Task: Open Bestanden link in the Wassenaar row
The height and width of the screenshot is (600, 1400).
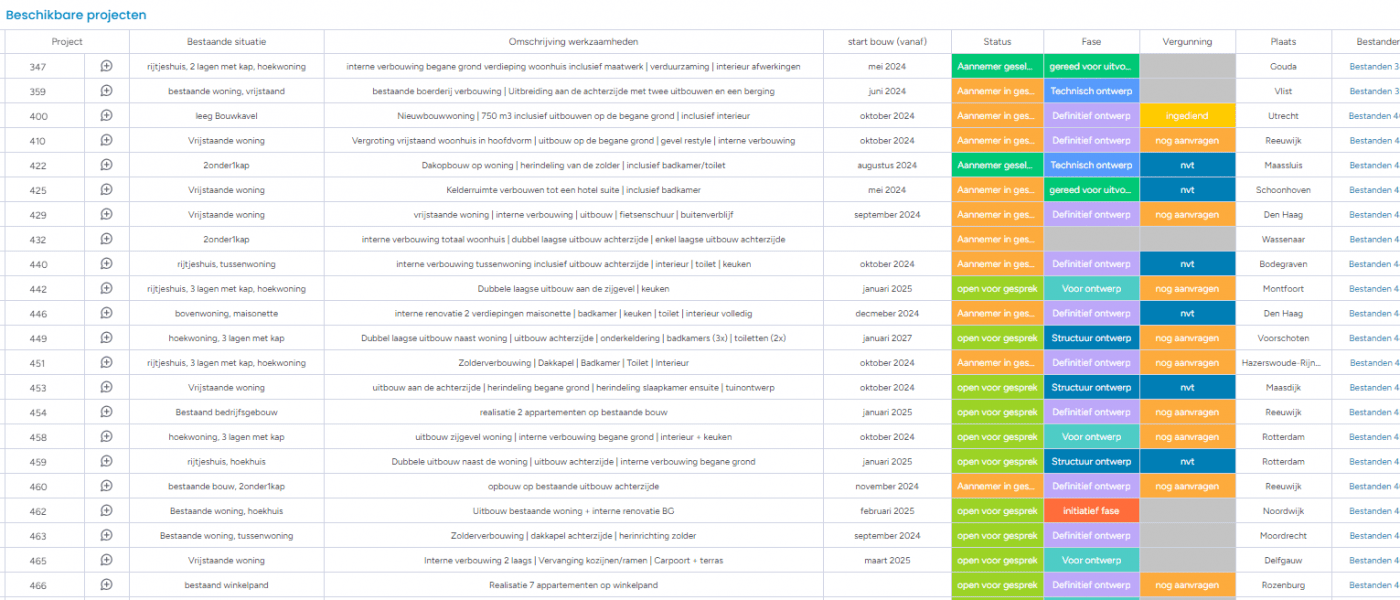Action: tap(1374, 239)
